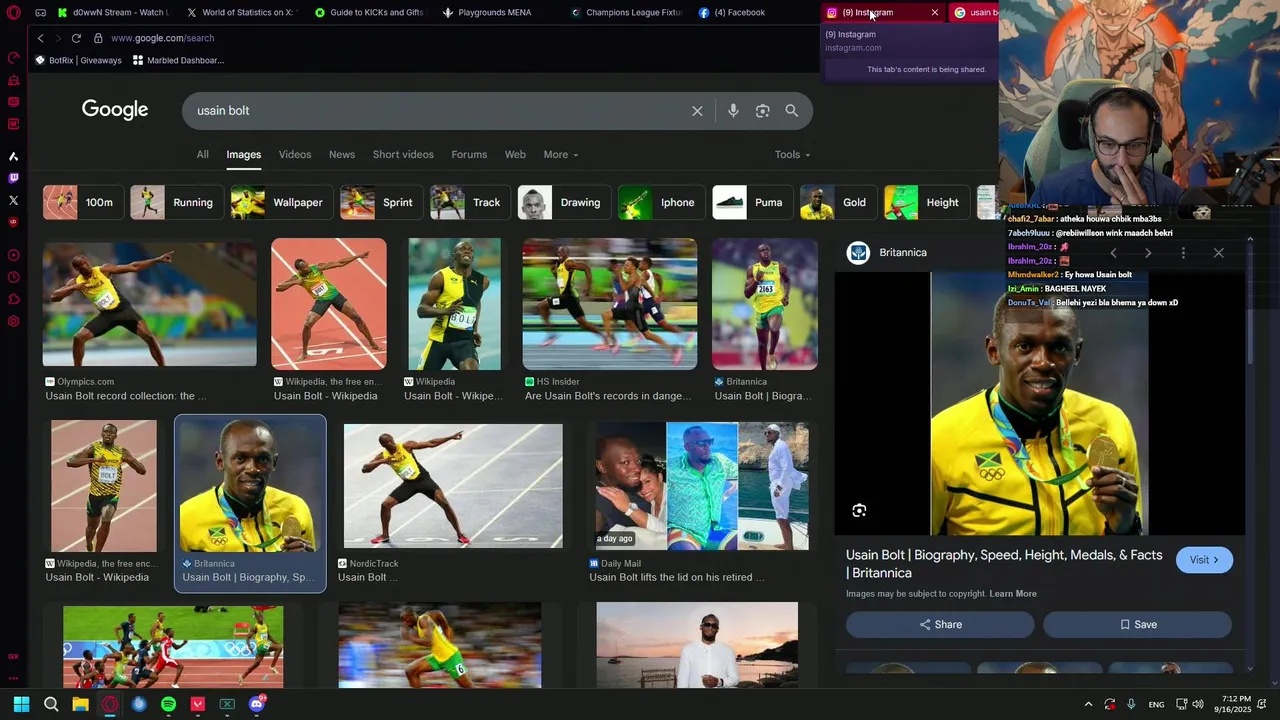Close the Britannica image preview panel
This screenshot has height=720, width=1280.
1218,253
